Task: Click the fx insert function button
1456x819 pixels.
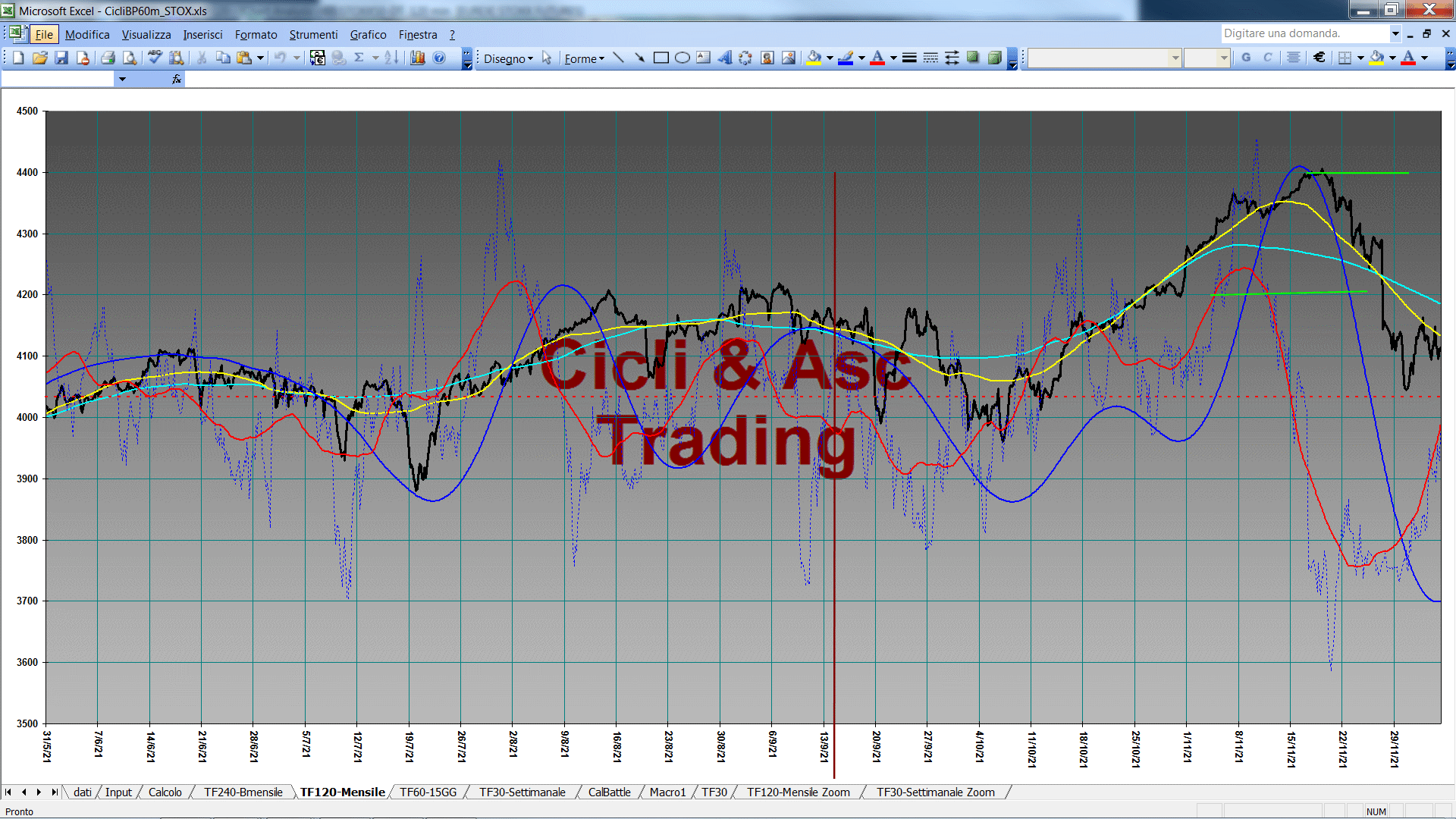Action: click(177, 79)
